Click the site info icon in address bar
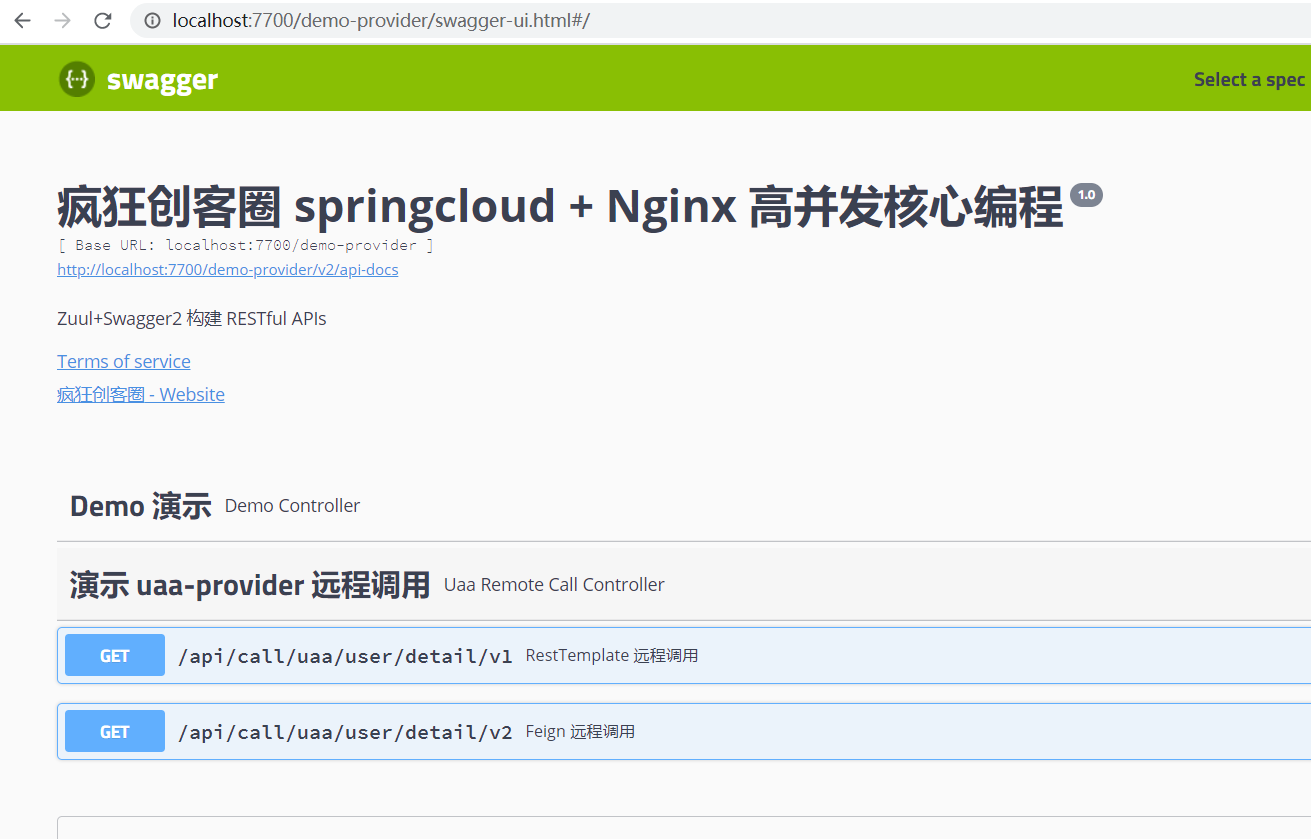Screen dimensions: 1311x839 click(x=153, y=21)
